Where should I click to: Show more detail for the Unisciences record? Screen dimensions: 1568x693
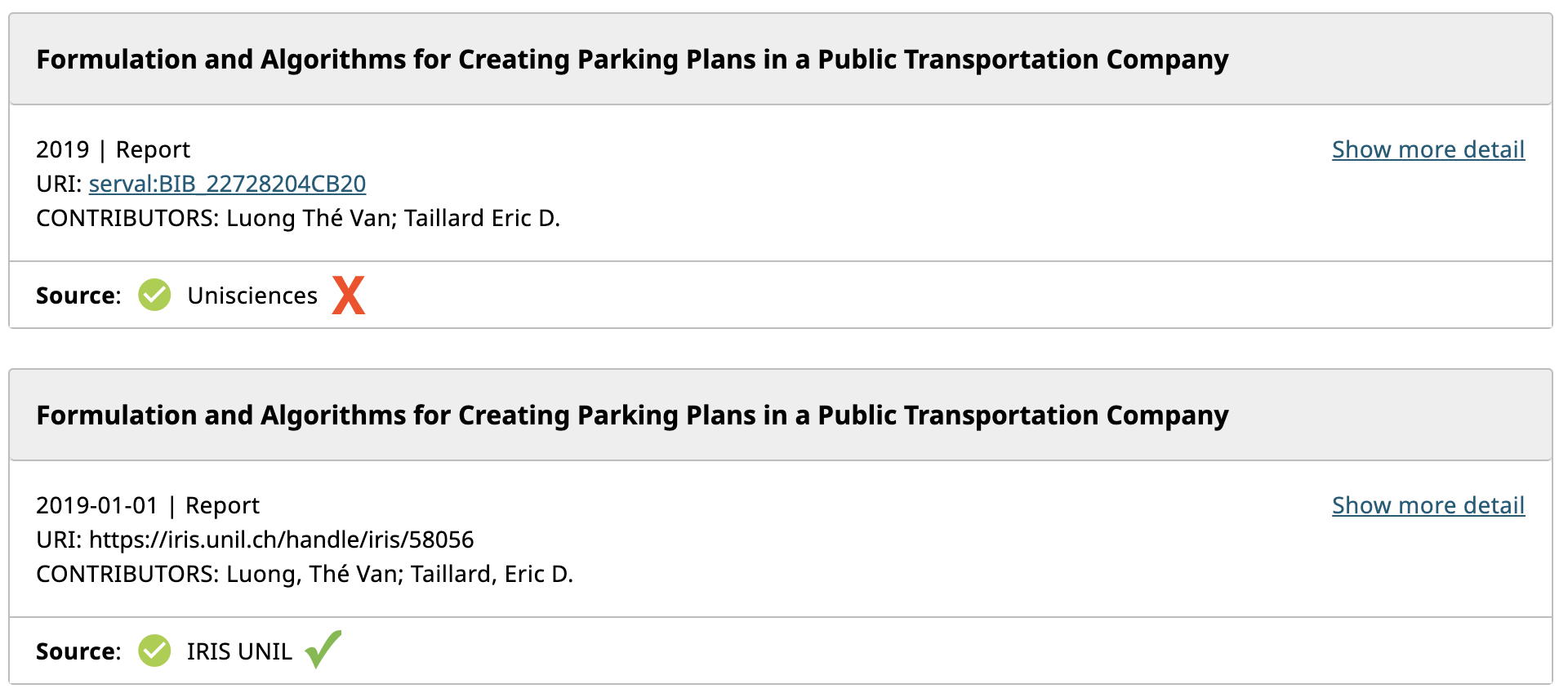coord(1428,150)
